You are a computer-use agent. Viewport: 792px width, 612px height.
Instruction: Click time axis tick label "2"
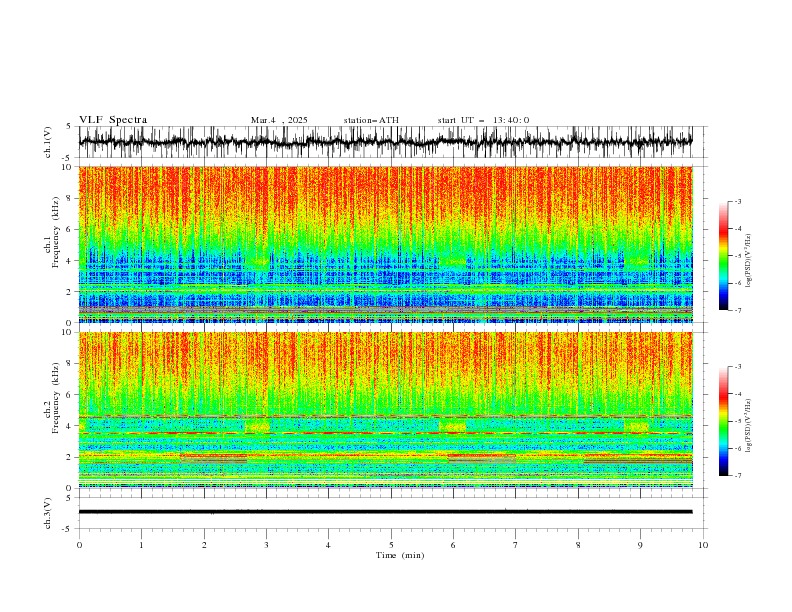pos(204,545)
